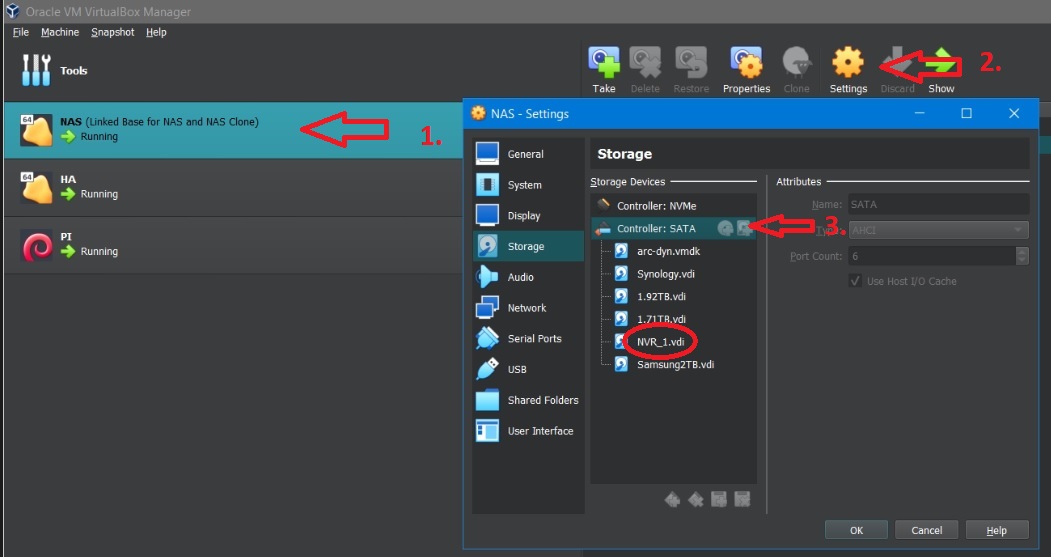Click the add attachment icon below storage tree

719,499
